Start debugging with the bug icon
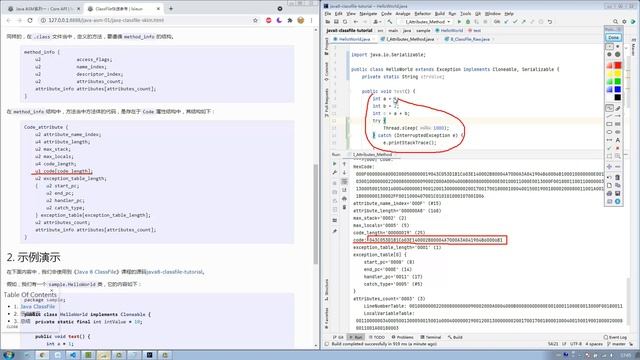 (468, 22)
